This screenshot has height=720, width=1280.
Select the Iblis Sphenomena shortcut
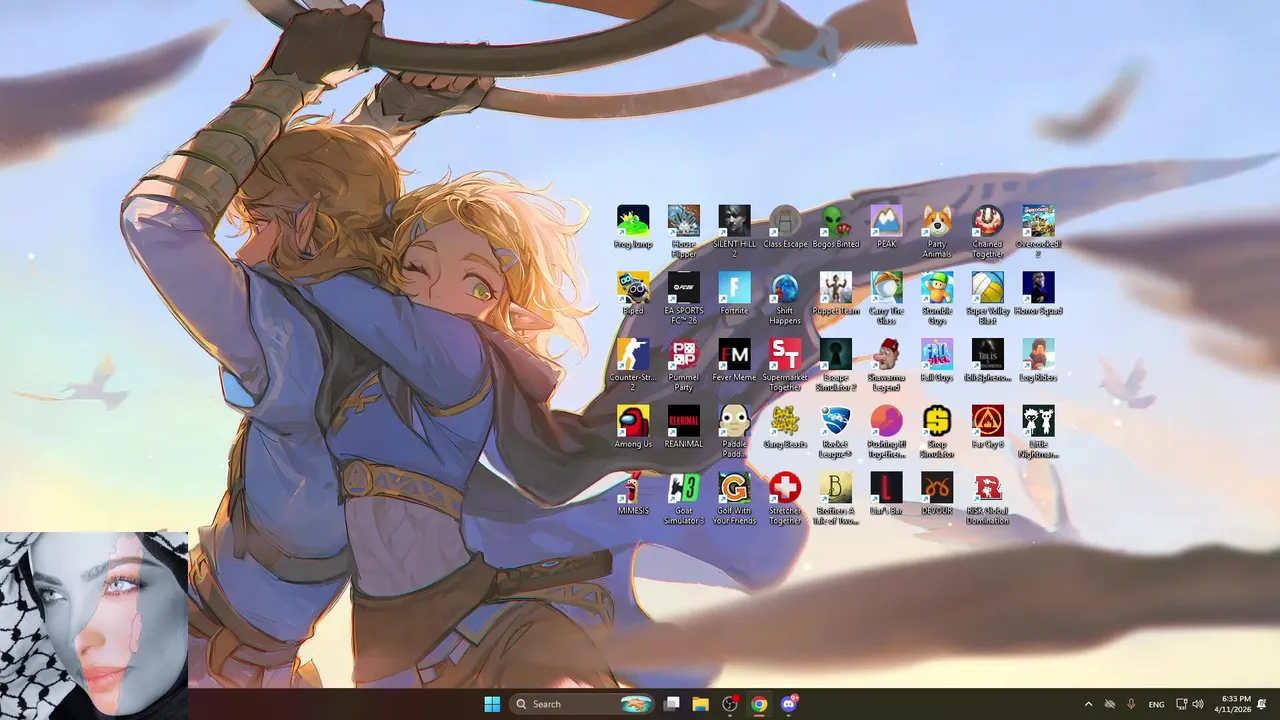click(987, 362)
